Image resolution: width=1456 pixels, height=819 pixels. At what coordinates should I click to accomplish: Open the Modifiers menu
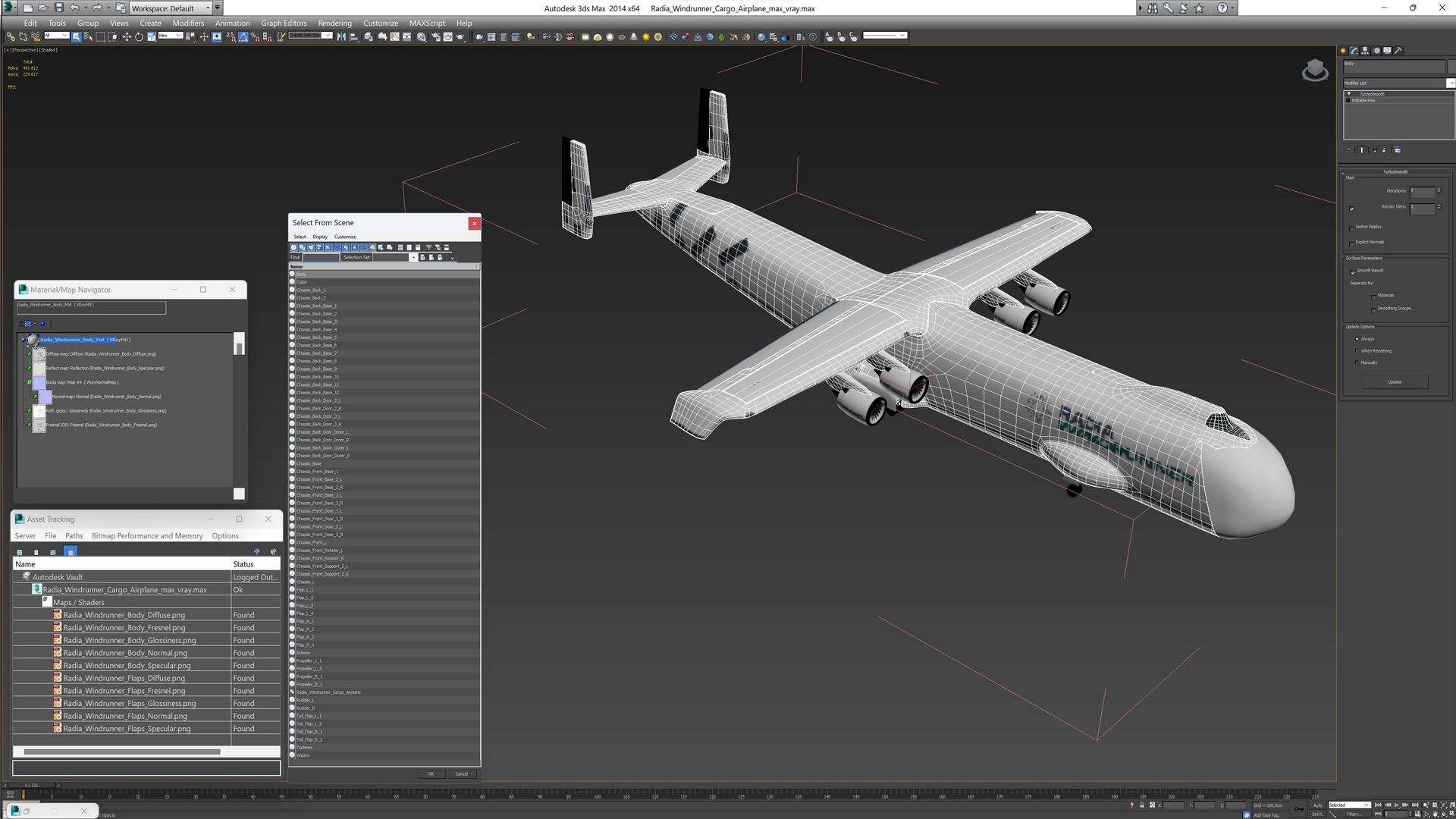[188, 23]
